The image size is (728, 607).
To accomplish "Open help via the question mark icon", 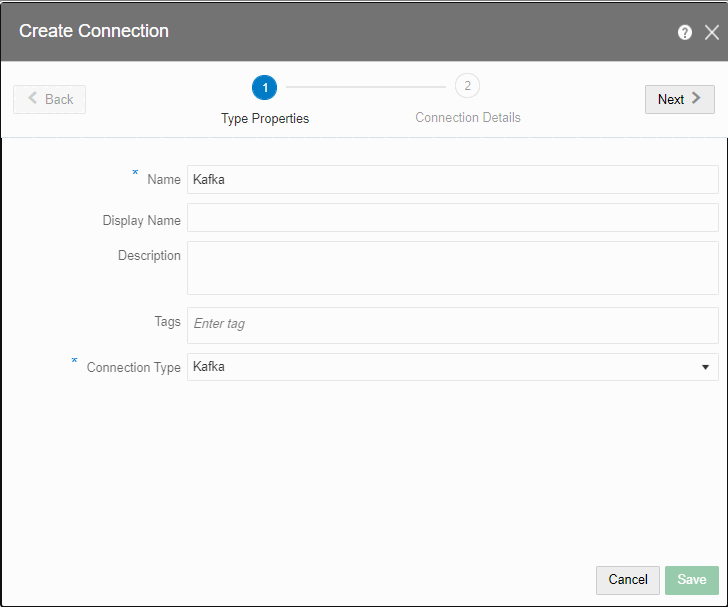I will tap(685, 32).
